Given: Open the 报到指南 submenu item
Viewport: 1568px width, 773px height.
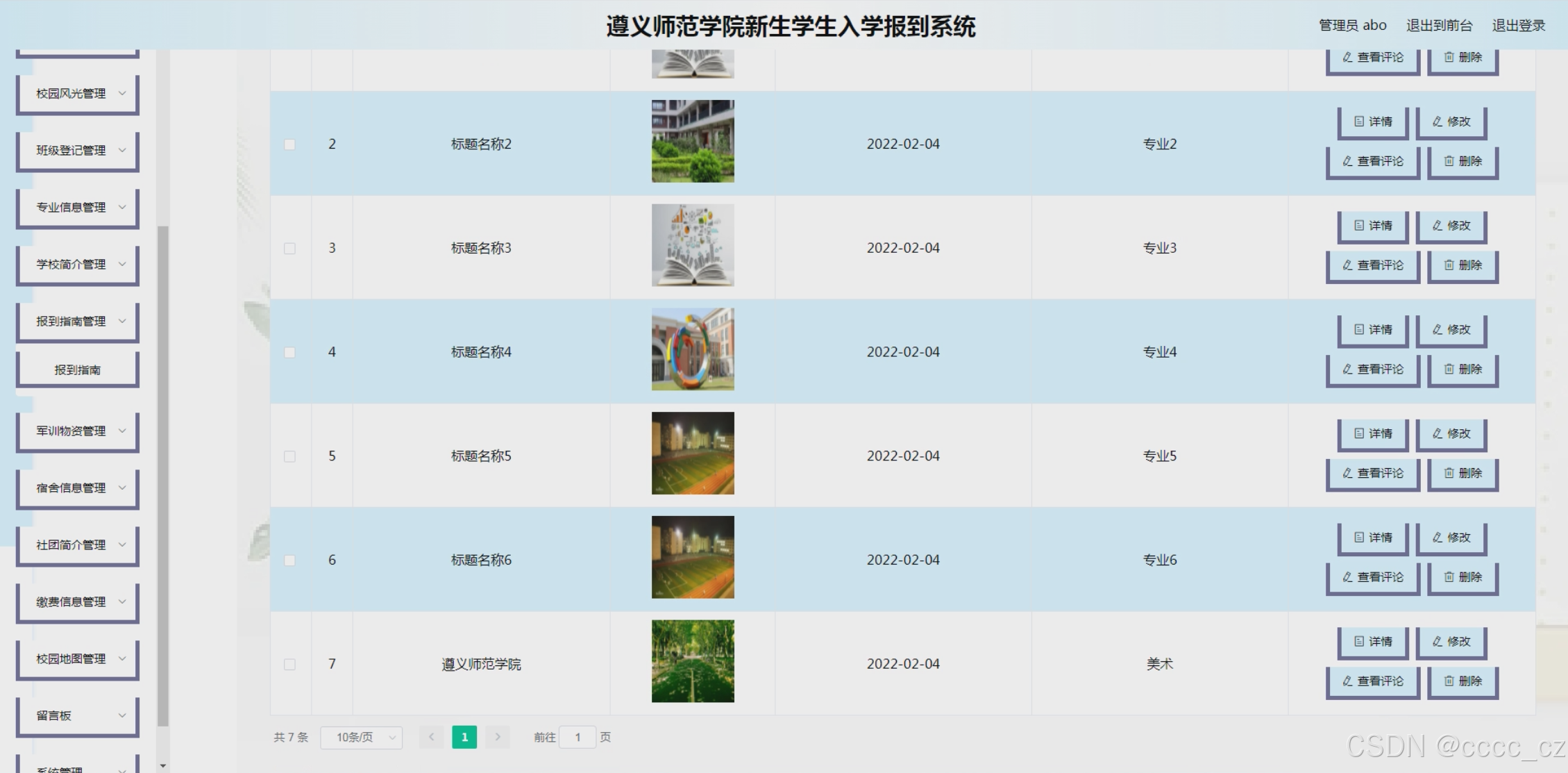Looking at the screenshot, I should [78, 370].
